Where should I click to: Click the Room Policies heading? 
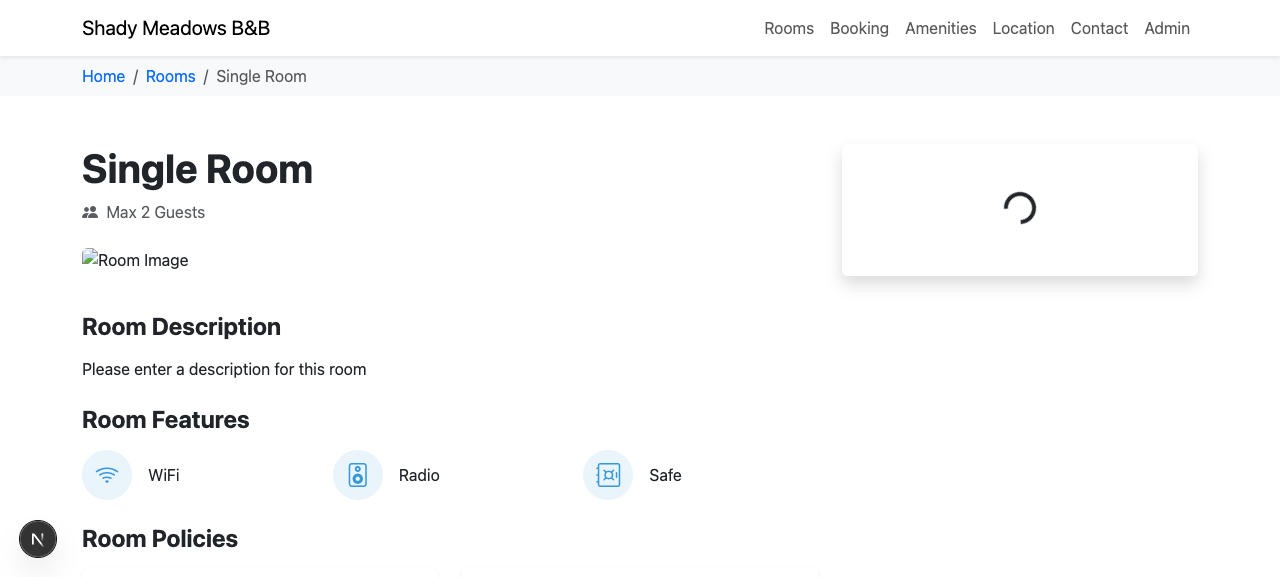pyautogui.click(x=160, y=539)
